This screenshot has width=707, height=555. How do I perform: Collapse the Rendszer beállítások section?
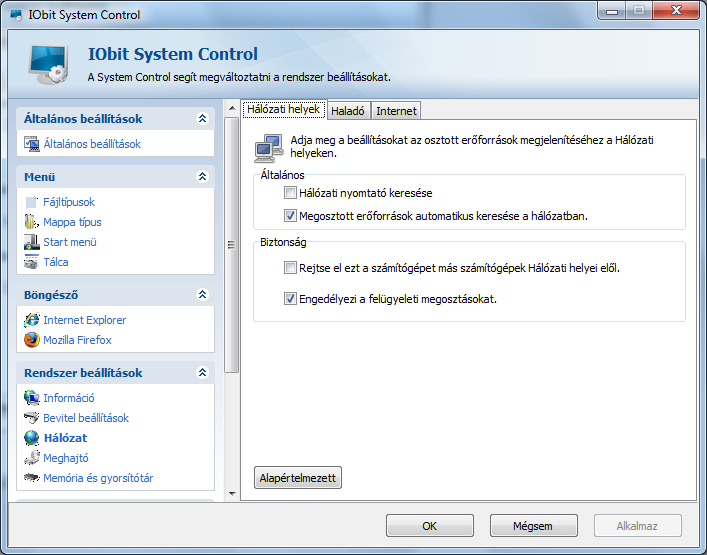pyautogui.click(x=202, y=372)
